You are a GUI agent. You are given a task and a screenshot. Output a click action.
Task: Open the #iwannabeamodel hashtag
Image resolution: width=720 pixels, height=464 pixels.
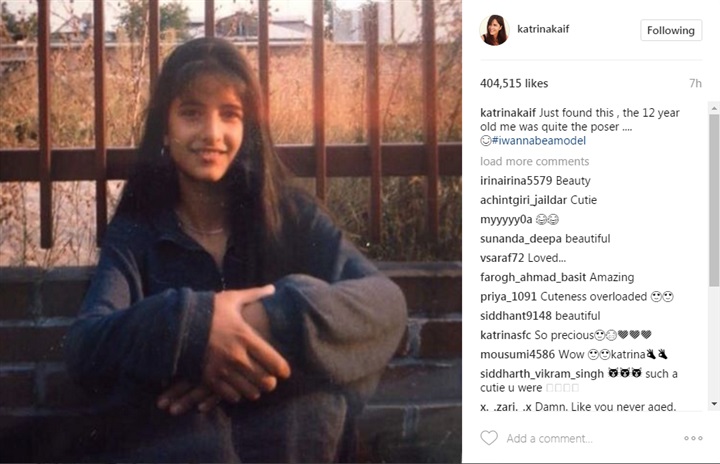[539, 141]
